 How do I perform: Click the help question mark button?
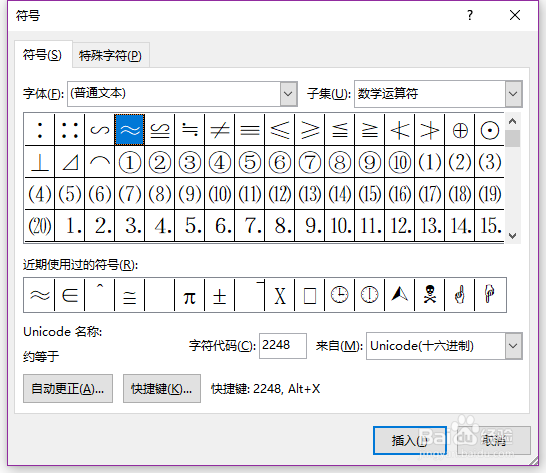pyautogui.click(x=470, y=15)
